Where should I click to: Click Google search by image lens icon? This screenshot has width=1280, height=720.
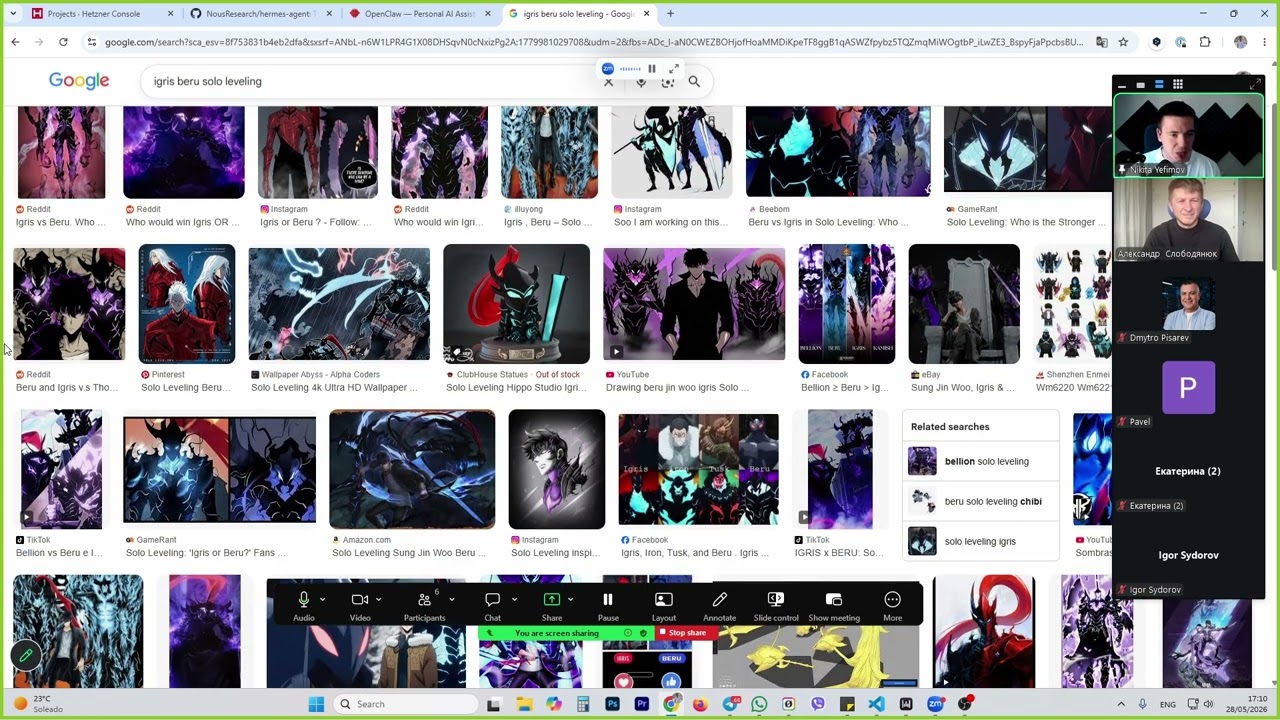coord(667,82)
